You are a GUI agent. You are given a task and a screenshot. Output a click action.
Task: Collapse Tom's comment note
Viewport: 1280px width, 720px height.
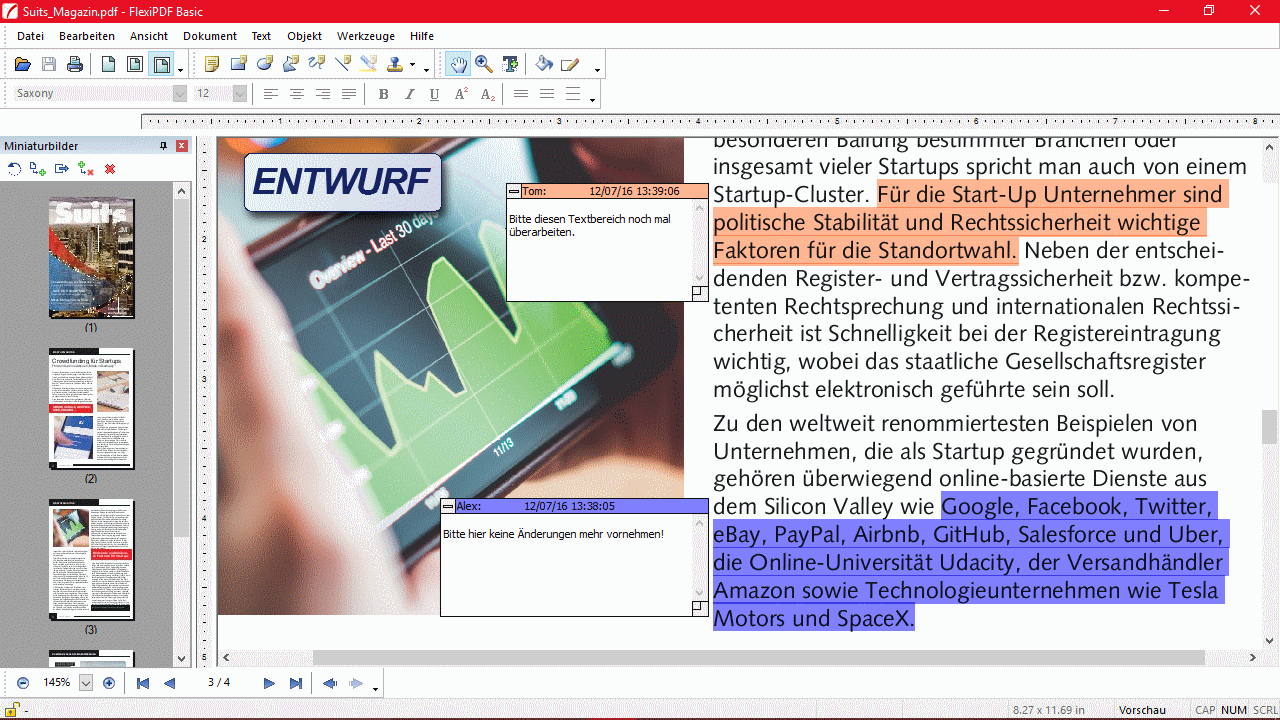click(514, 191)
